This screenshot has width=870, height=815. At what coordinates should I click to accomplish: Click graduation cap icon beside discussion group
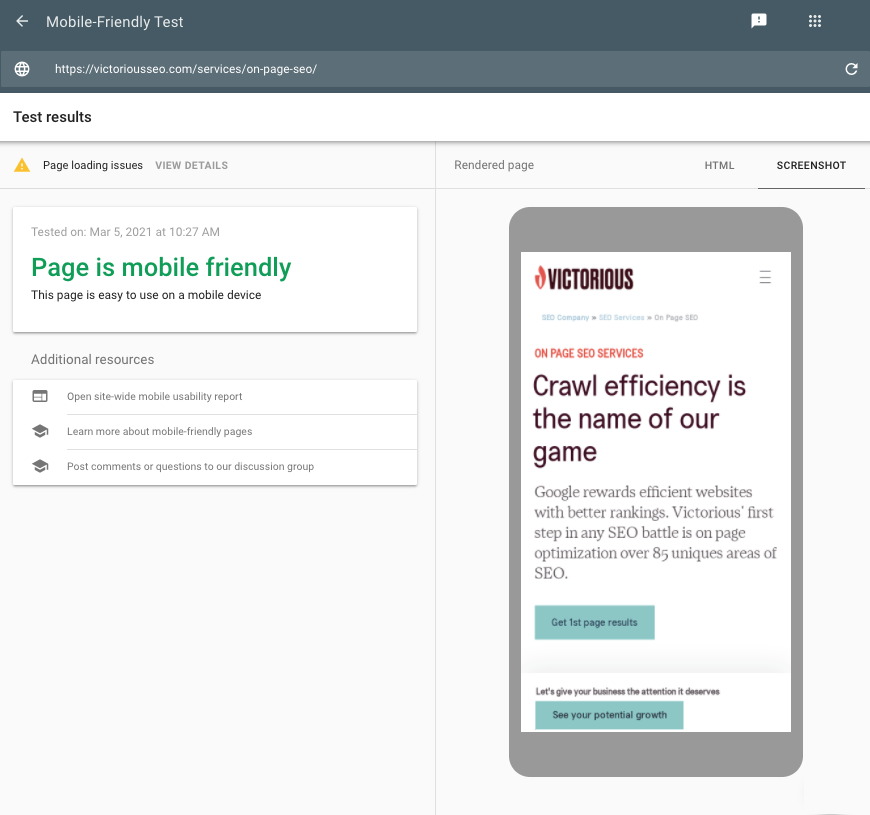tap(40, 466)
